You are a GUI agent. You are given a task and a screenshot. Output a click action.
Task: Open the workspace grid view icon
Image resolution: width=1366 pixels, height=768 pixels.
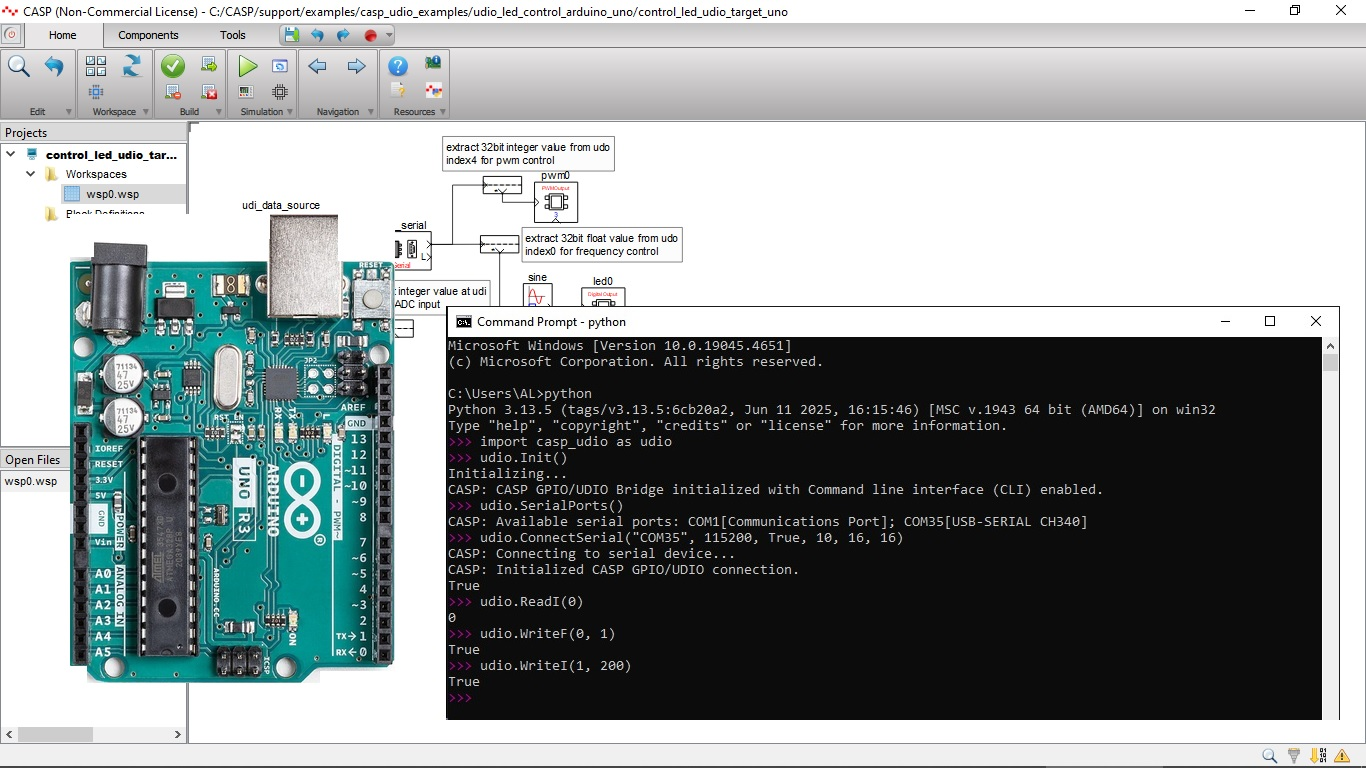tap(96, 66)
